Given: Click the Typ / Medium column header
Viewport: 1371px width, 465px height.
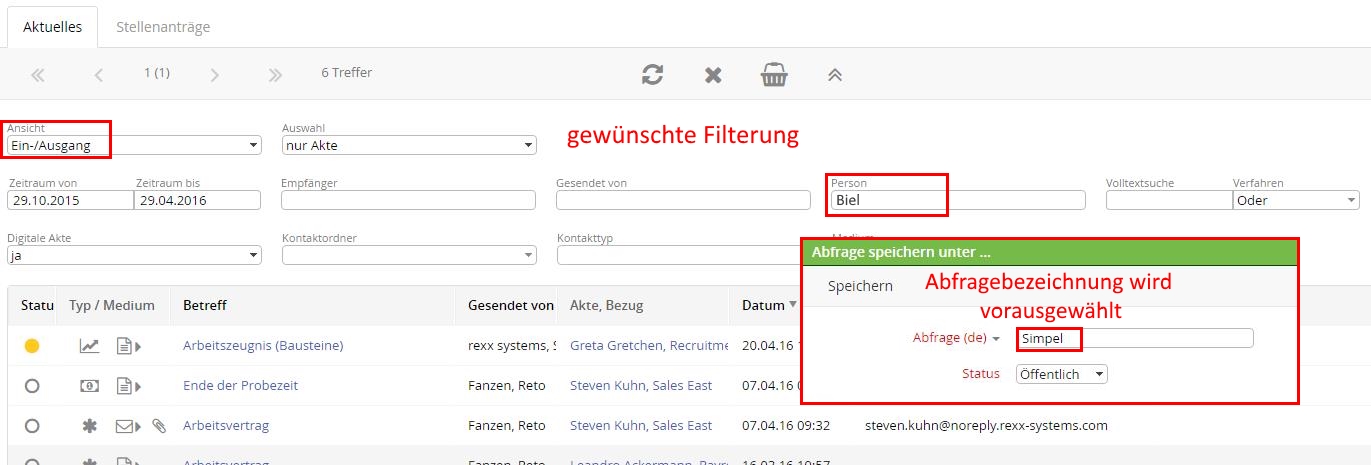Looking at the screenshot, I should tap(112, 305).
